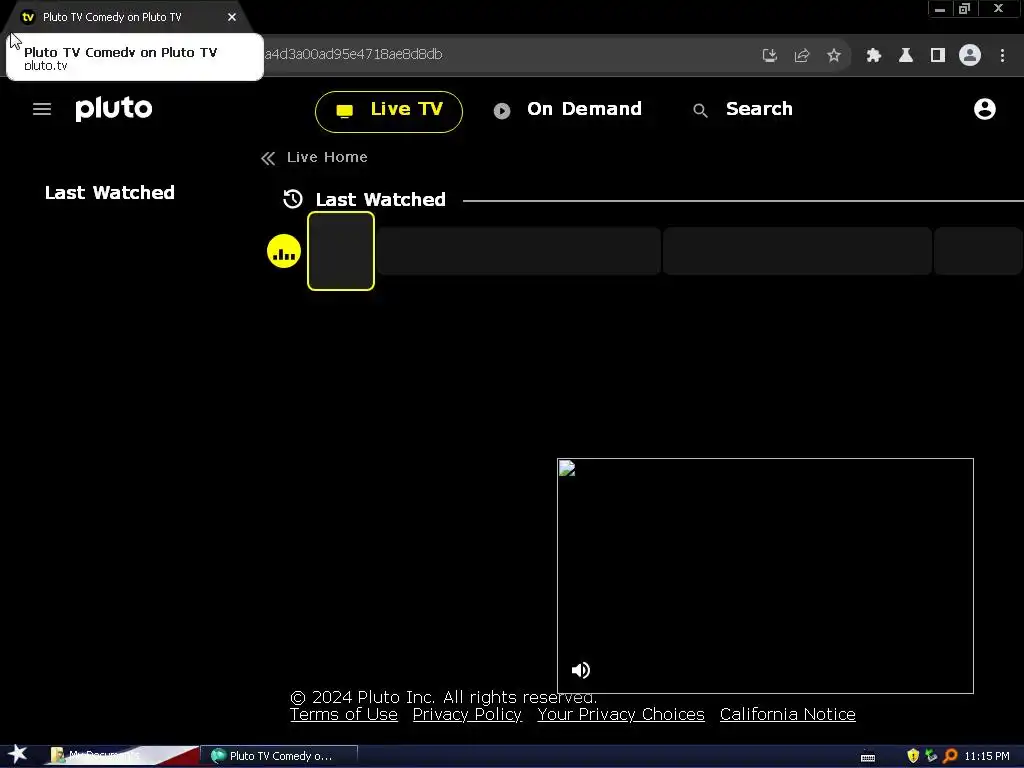Open Privacy Policy link
This screenshot has height=768, width=1024.
pyautogui.click(x=467, y=714)
